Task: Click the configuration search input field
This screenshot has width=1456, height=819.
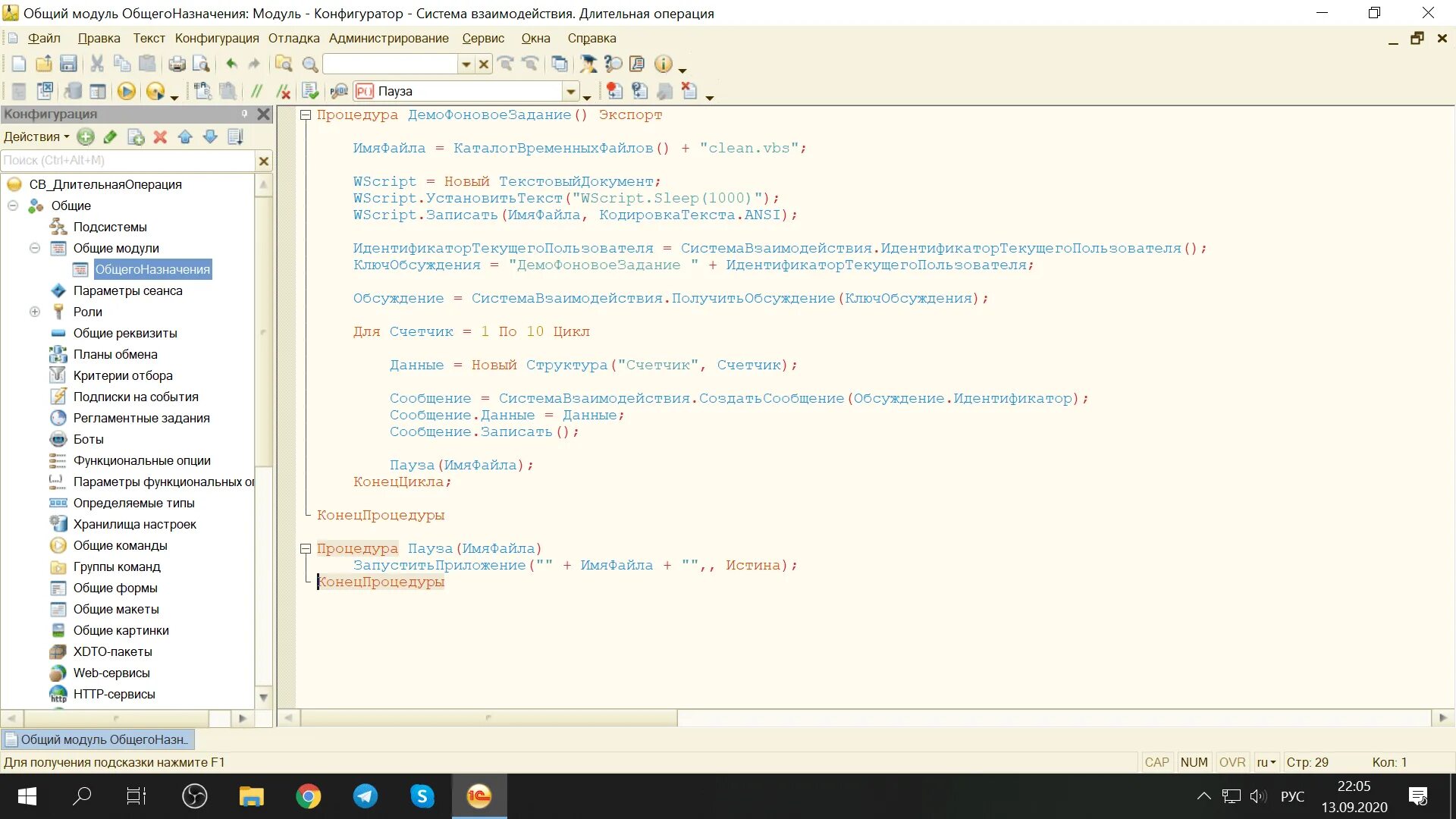Action: (127, 161)
